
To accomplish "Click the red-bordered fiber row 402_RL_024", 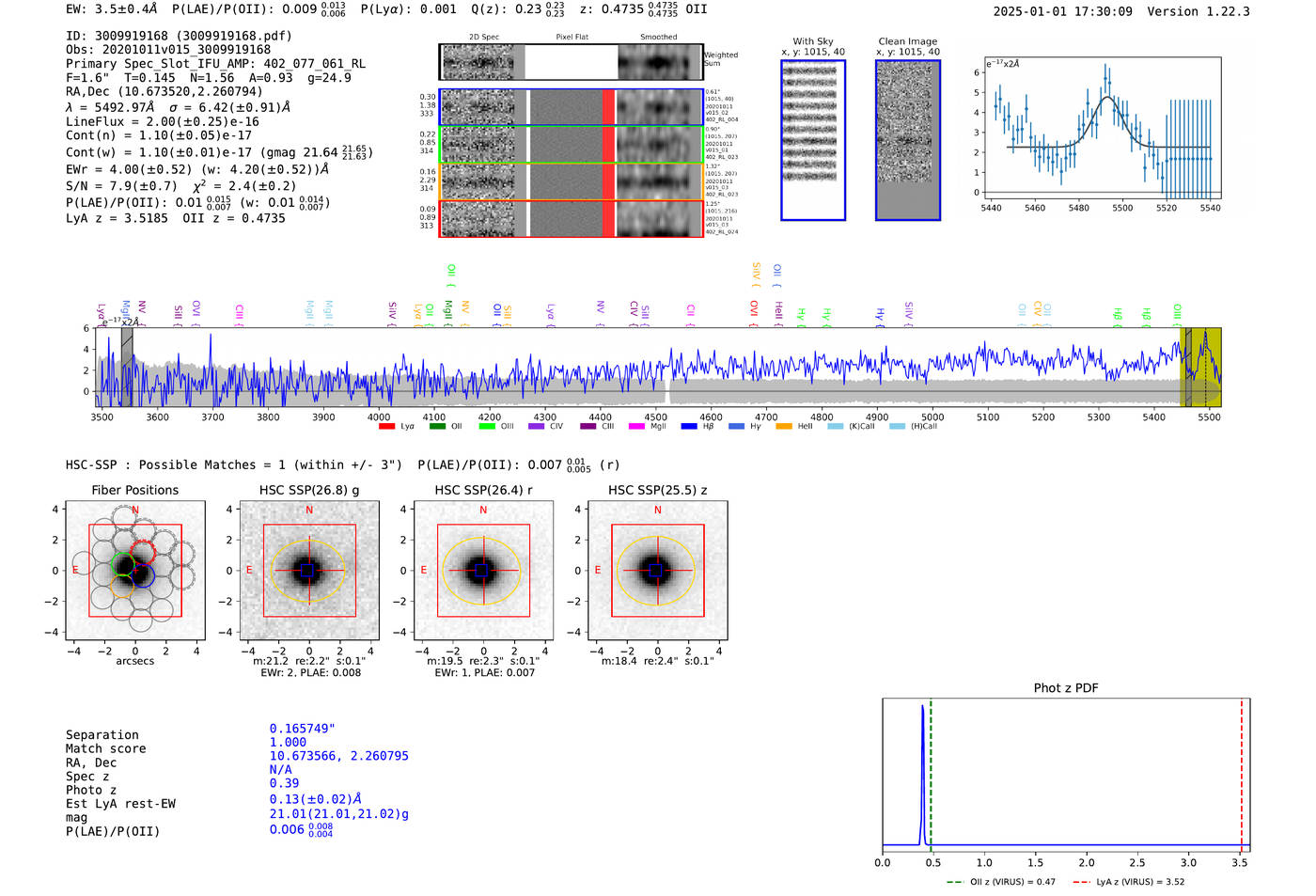I will point(572,218).
